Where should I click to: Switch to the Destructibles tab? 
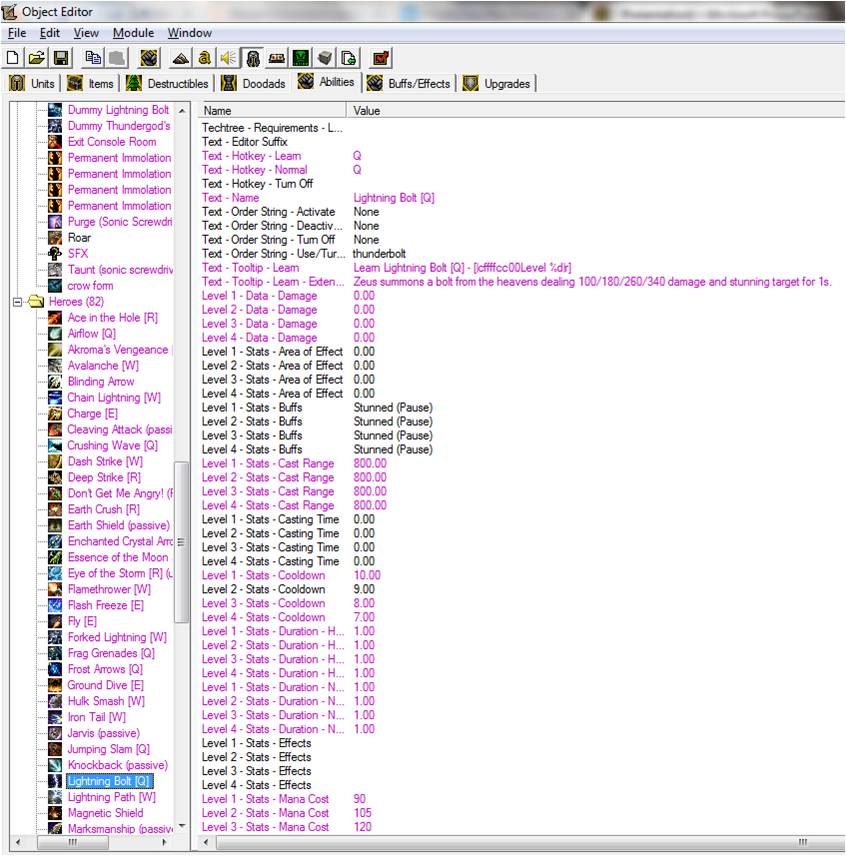[167, 84]
